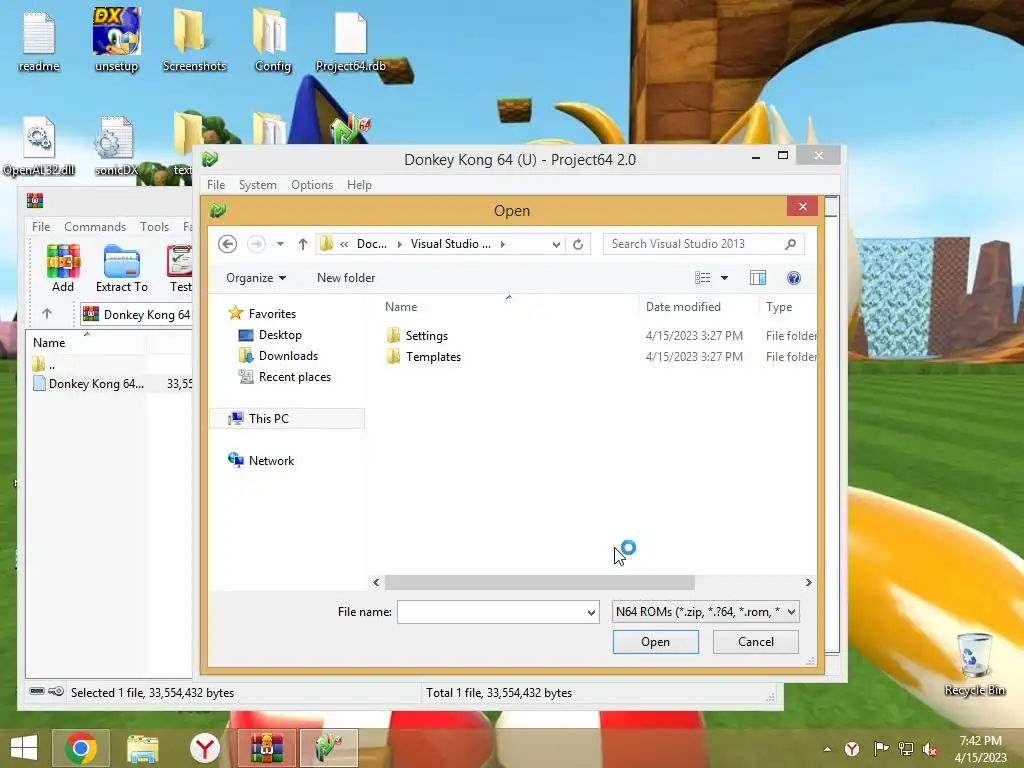Click the horizontal scrollbar thumb in dialog
The height and width of the screenshot is (768, 1024).
(x=539, y=583)
